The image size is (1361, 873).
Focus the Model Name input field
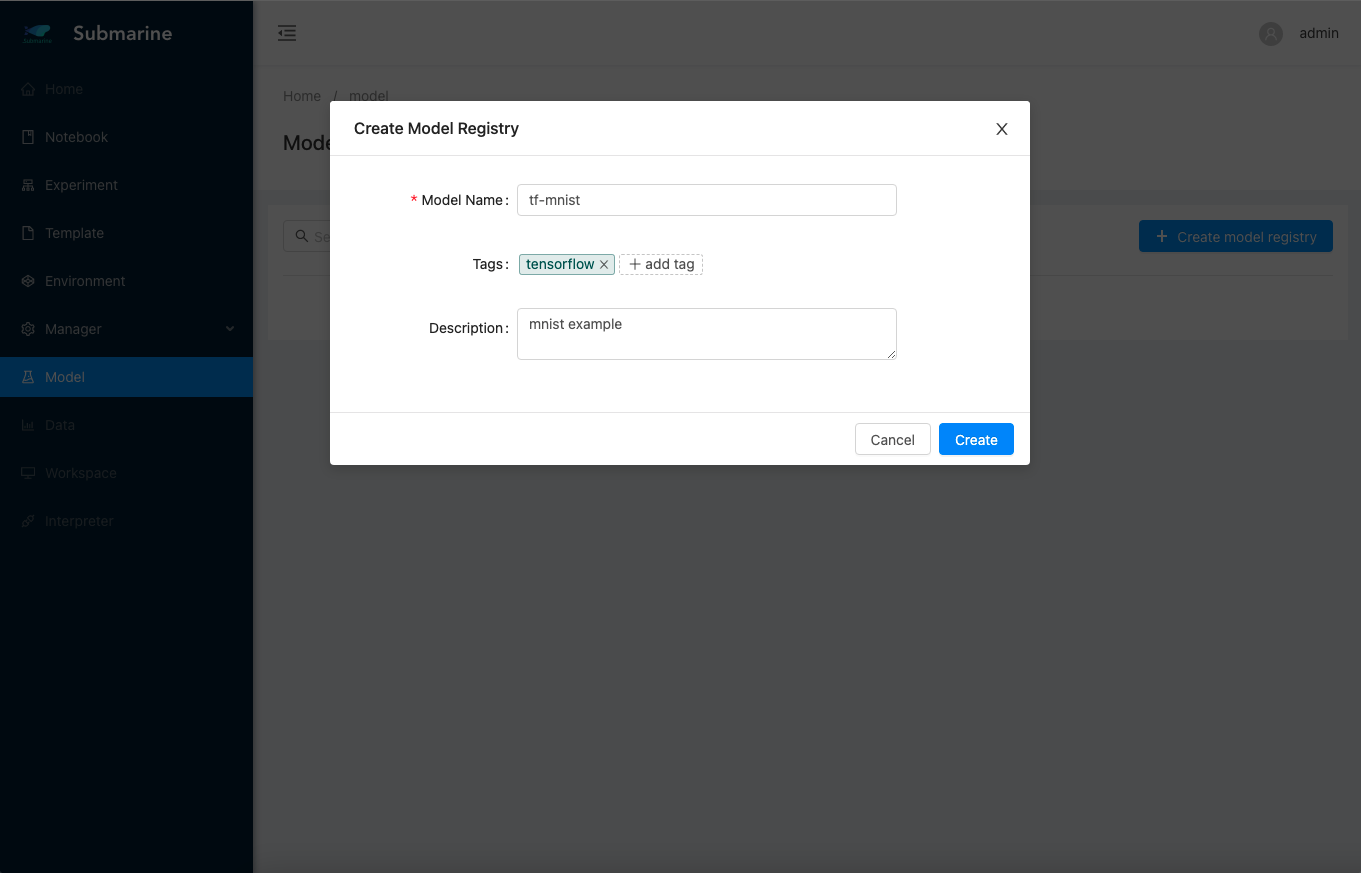point(706,200)
